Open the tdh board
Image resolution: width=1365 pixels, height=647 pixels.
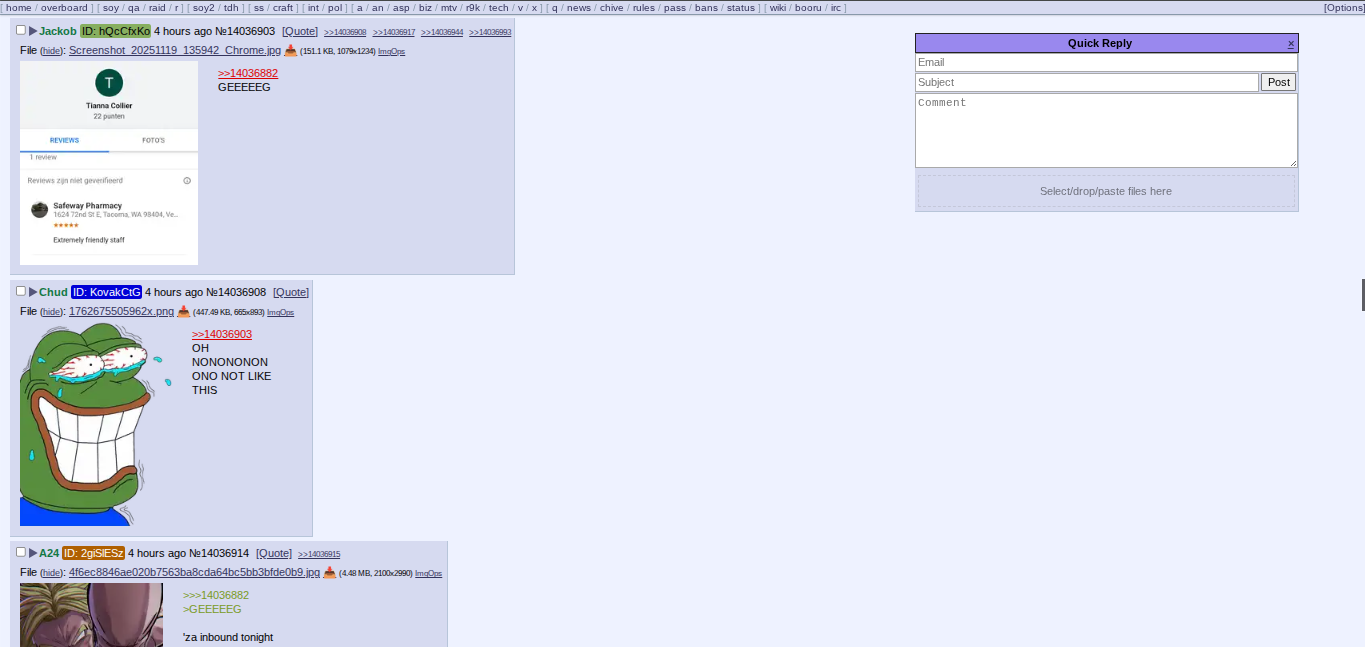231,8
